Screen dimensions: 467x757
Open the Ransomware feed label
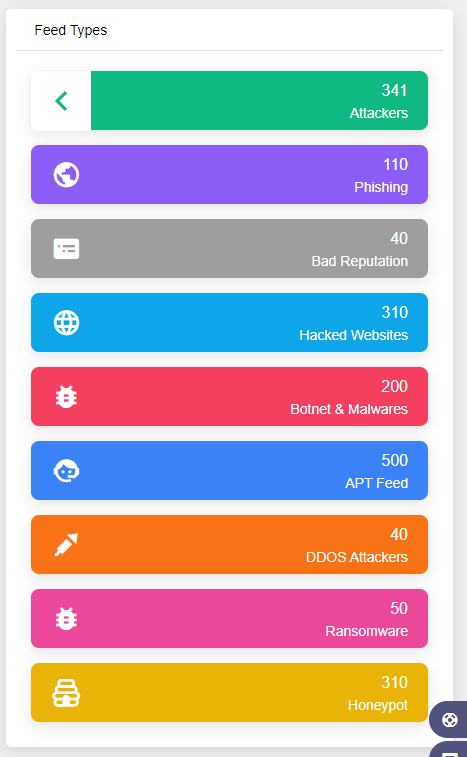[367, 631]
